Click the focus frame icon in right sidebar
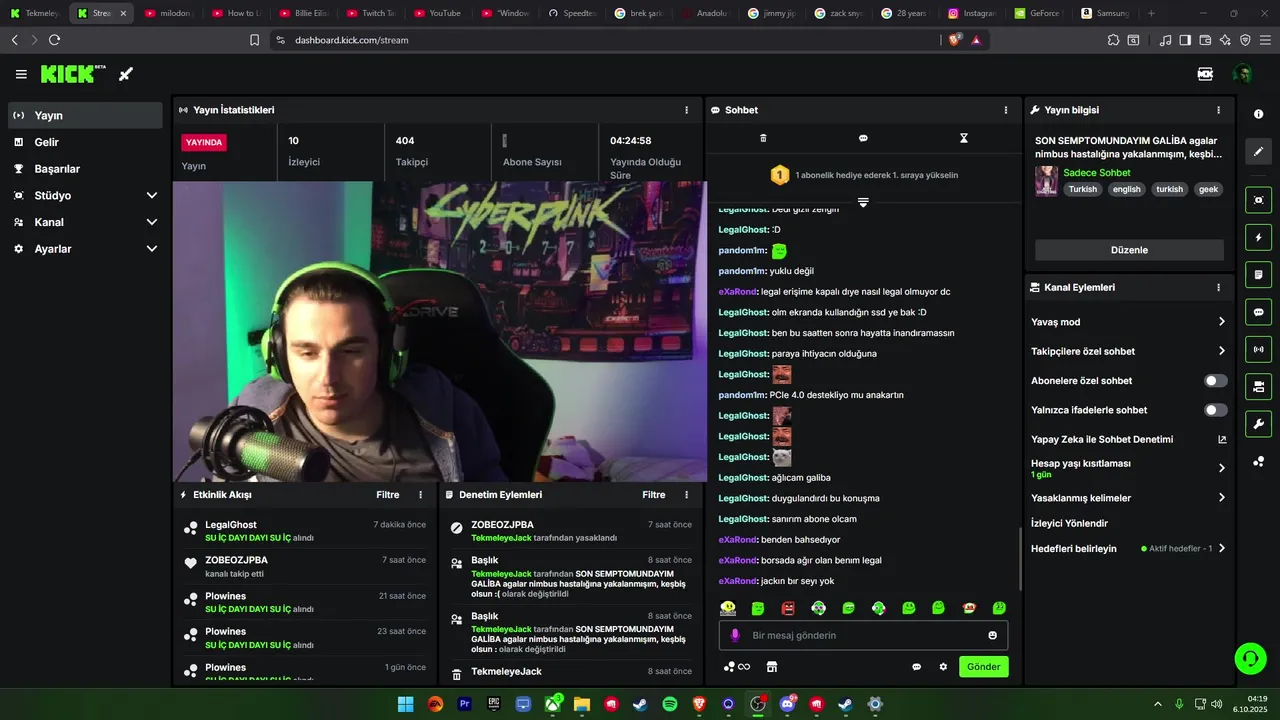 coord(1259,200)
